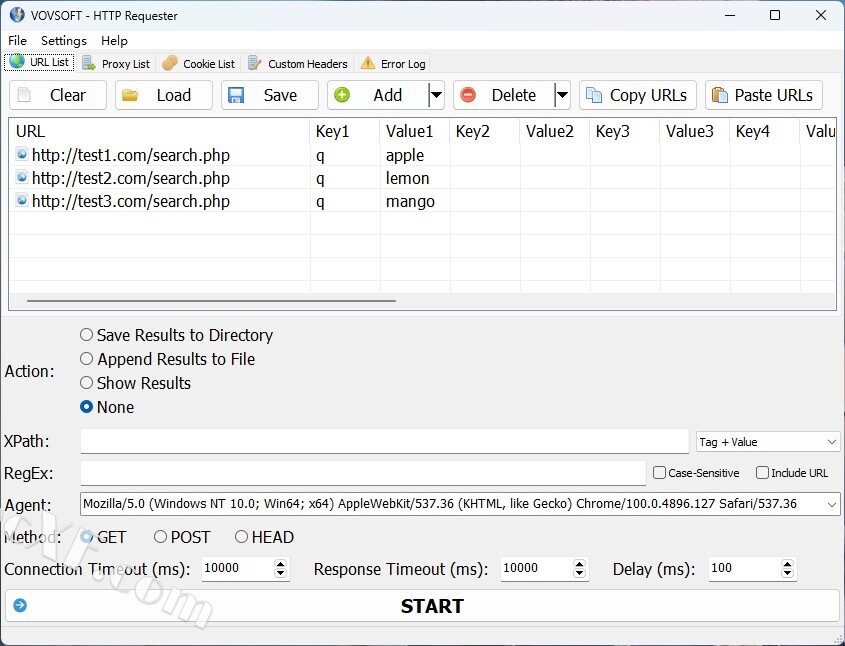The image size is (845, 646).
Task: Click the row icon beside test3.com URL
Action: coord(22,200)
